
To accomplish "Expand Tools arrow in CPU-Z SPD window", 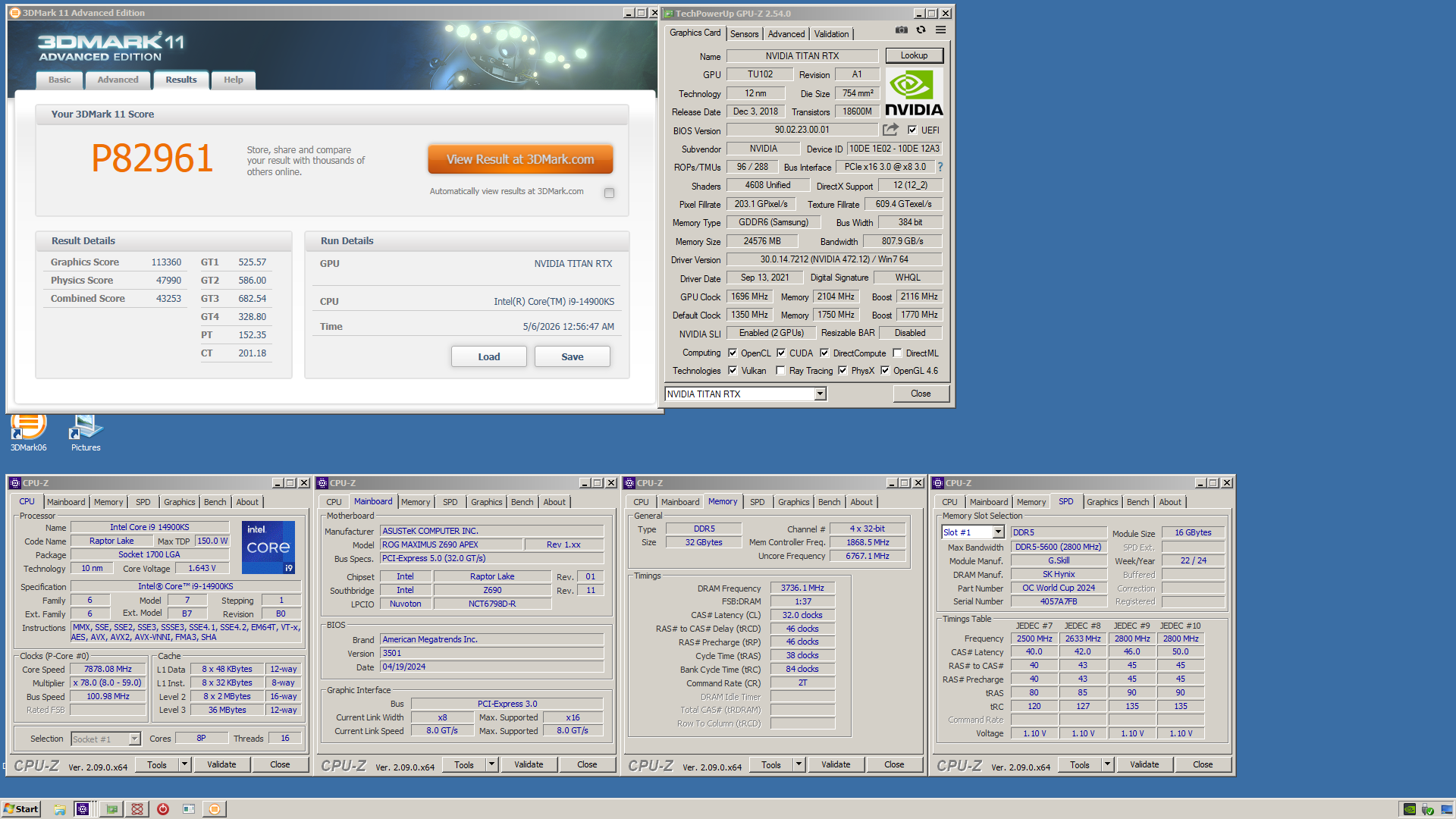I will point(1107,764).
